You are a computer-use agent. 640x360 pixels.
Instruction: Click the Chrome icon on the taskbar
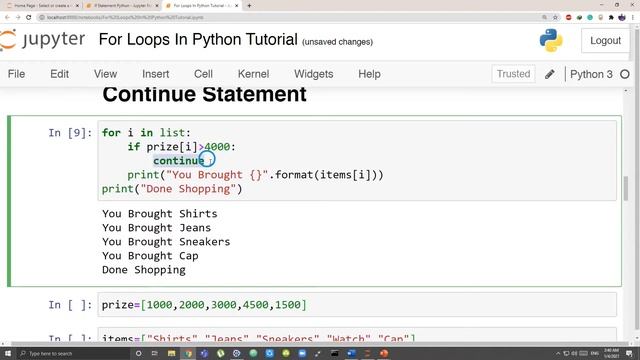pos(188,353)
